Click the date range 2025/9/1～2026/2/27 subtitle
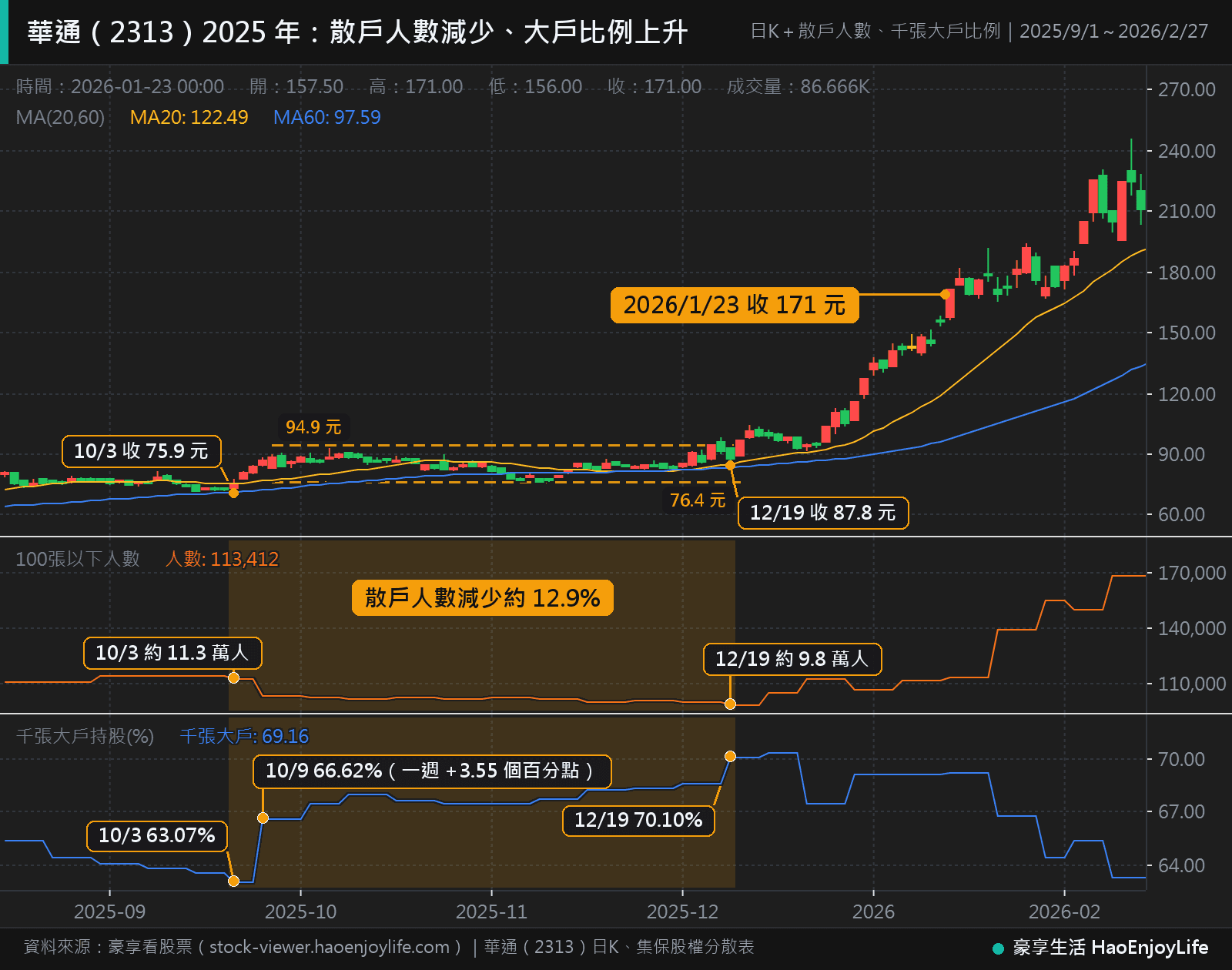 pos(1113,32)
